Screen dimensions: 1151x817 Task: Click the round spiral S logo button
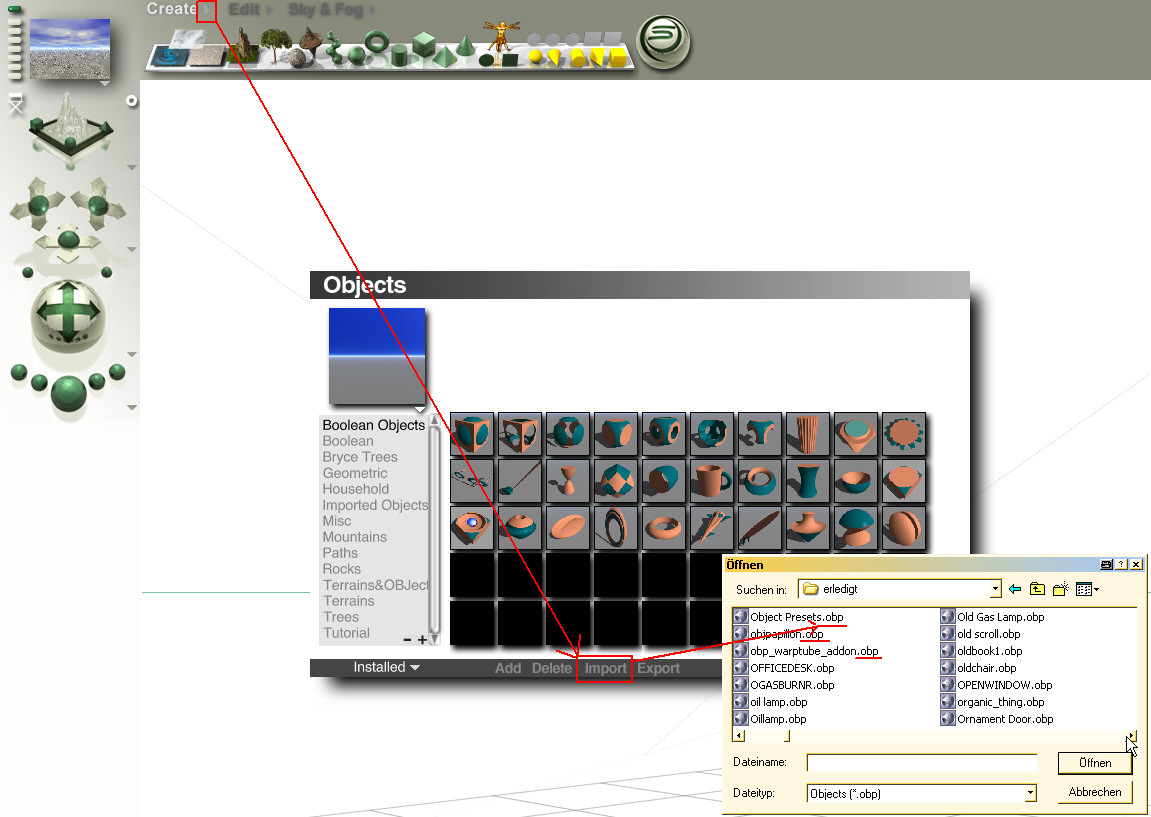(664, 43)
